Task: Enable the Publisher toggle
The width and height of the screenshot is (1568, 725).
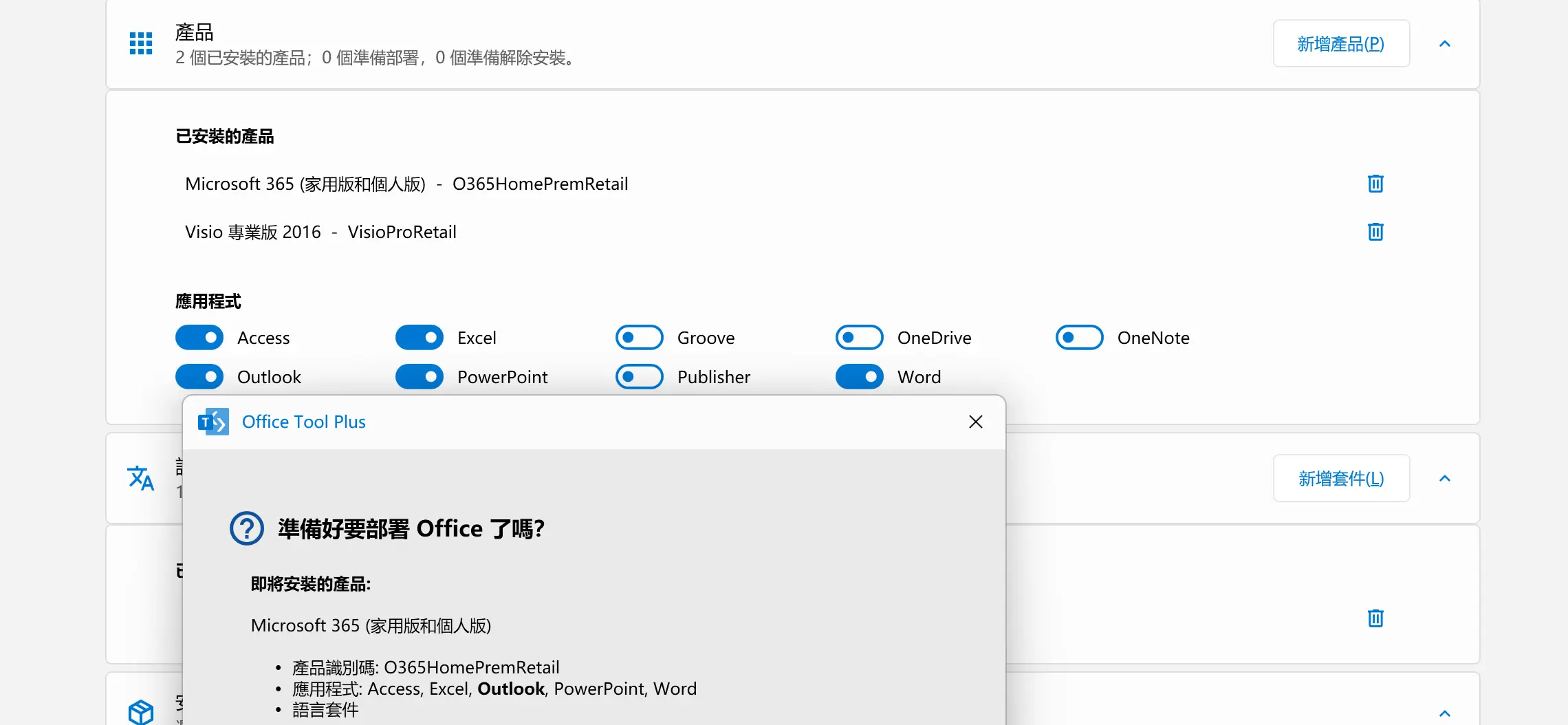Action: (x=640, y=377)
